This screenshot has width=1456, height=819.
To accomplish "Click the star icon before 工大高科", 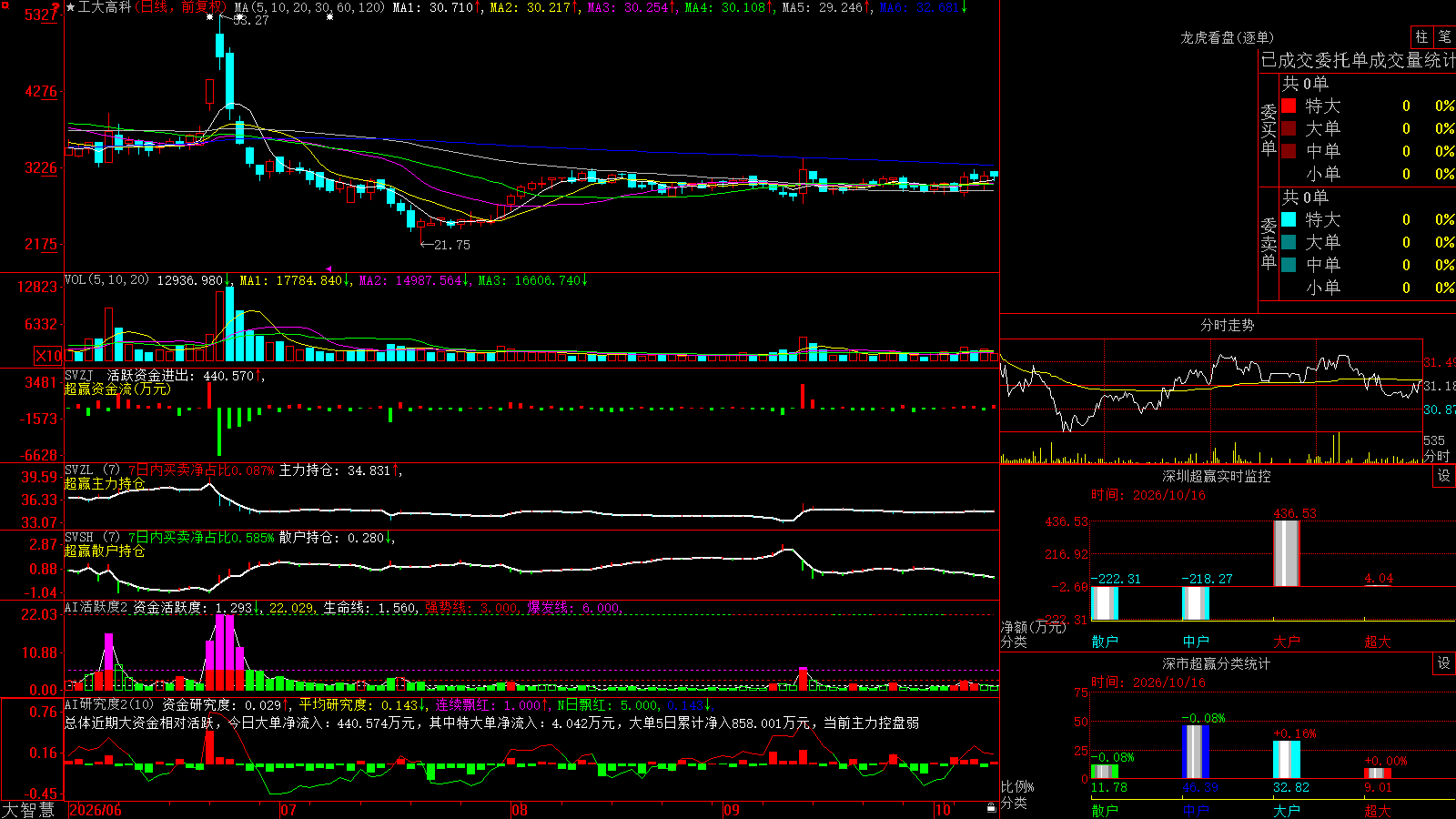I will 71,7.
